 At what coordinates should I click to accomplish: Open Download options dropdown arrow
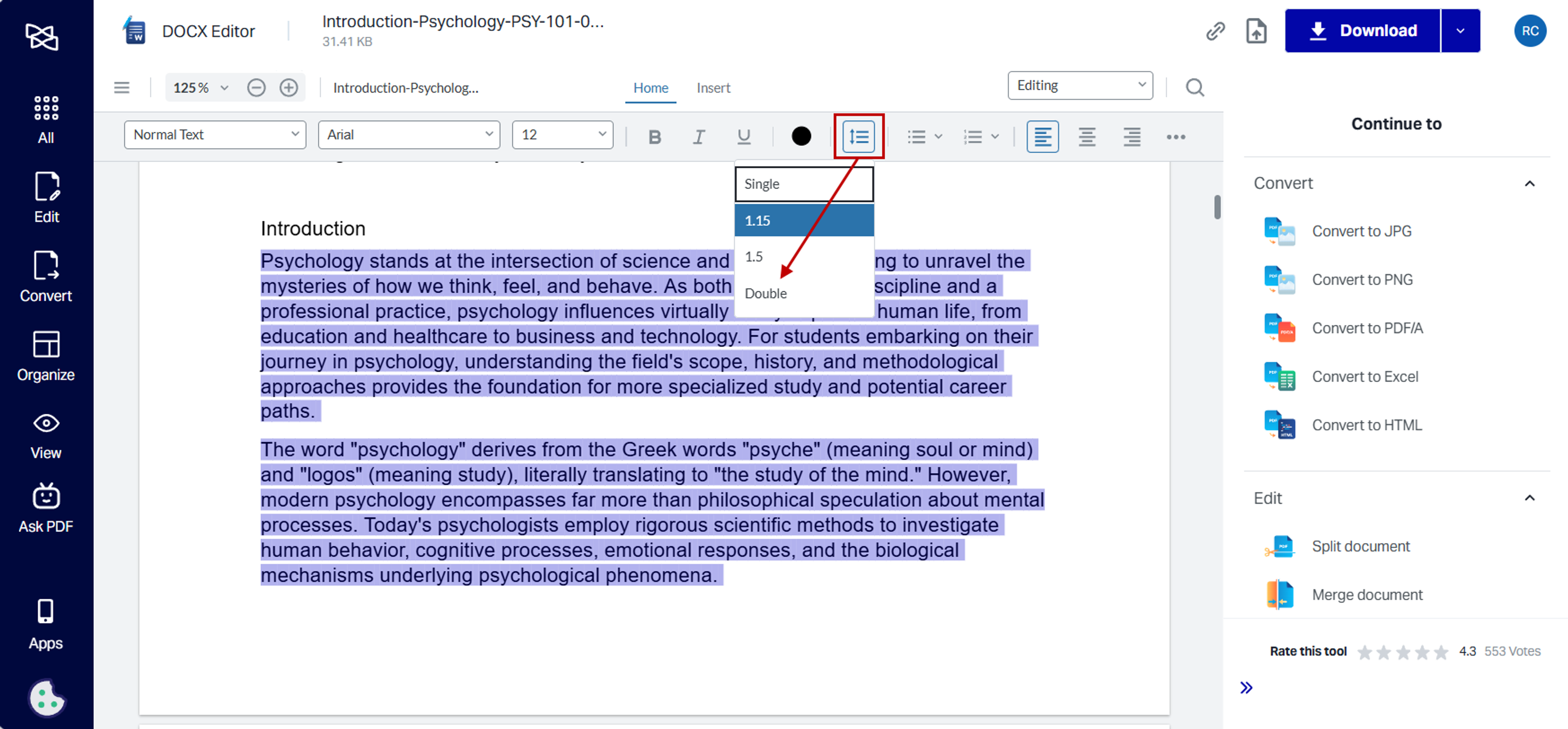1460,31
